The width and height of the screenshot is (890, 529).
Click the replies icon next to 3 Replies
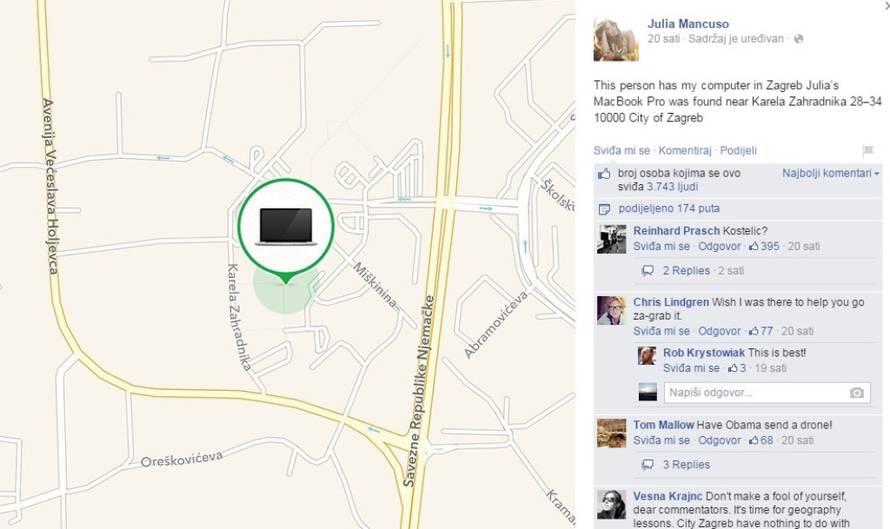click(x=647, y=465)
